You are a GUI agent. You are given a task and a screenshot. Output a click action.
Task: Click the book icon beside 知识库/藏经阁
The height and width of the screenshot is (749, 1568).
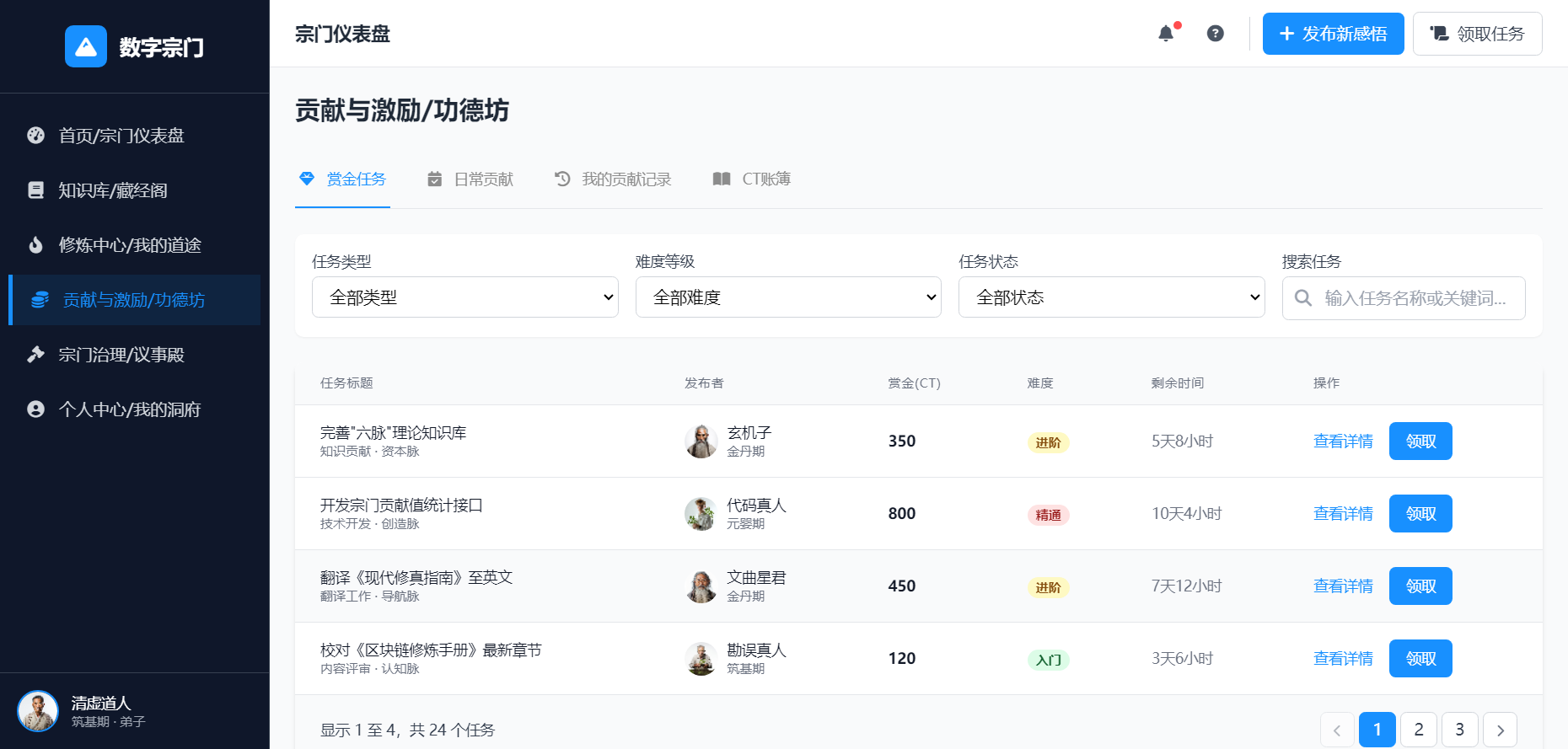tap(35, 190)
